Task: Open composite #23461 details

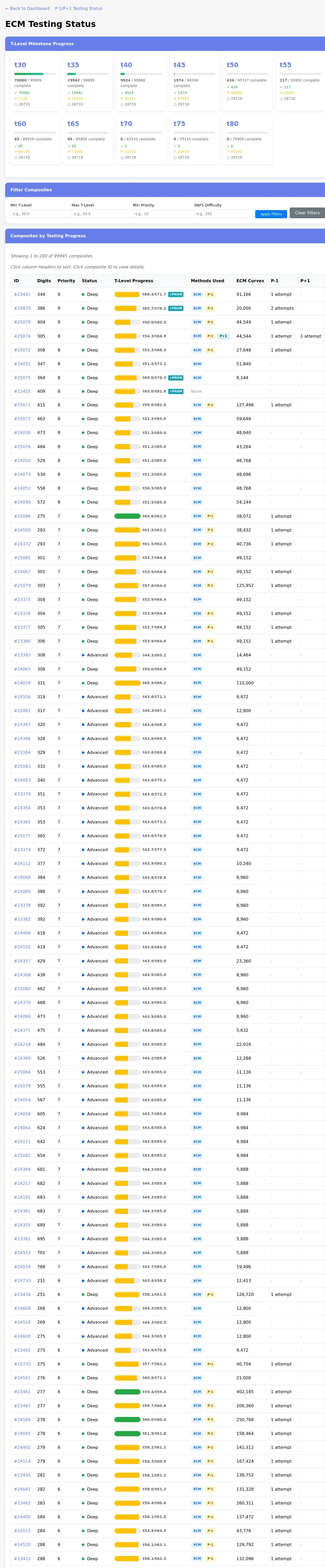Action: [22, 1392]
